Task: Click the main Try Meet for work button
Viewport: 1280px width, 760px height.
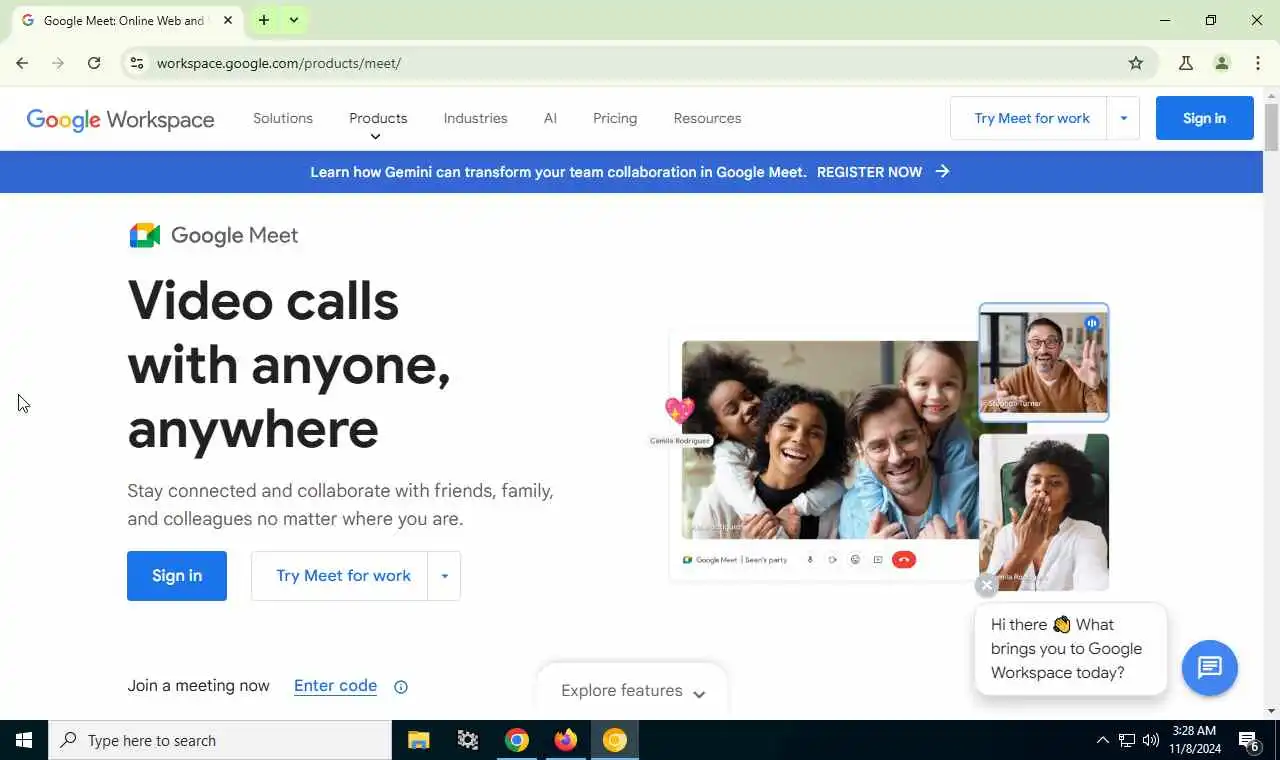Action: click(x=341, y=576)
